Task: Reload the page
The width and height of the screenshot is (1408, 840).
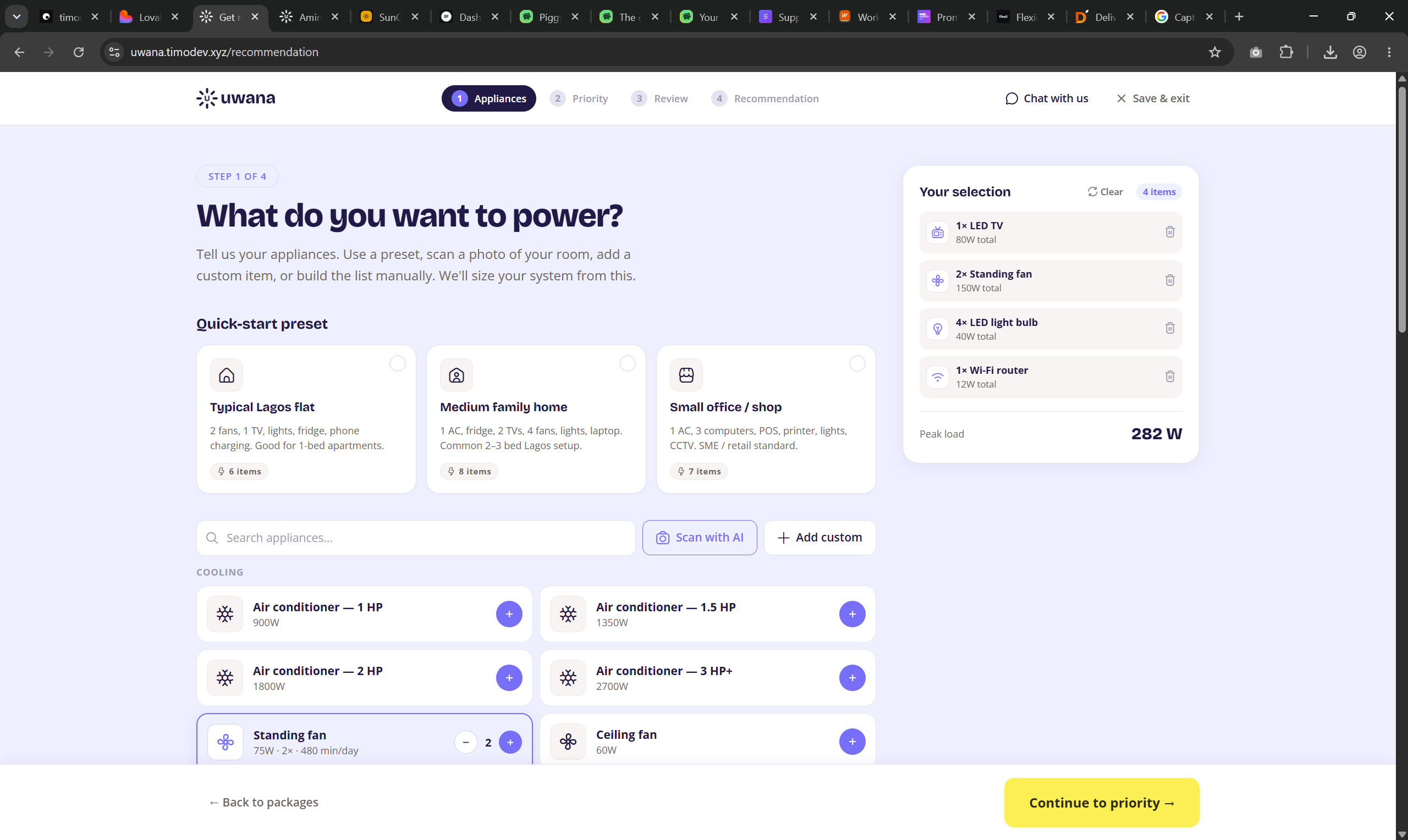Action: [x=79, y=52]
